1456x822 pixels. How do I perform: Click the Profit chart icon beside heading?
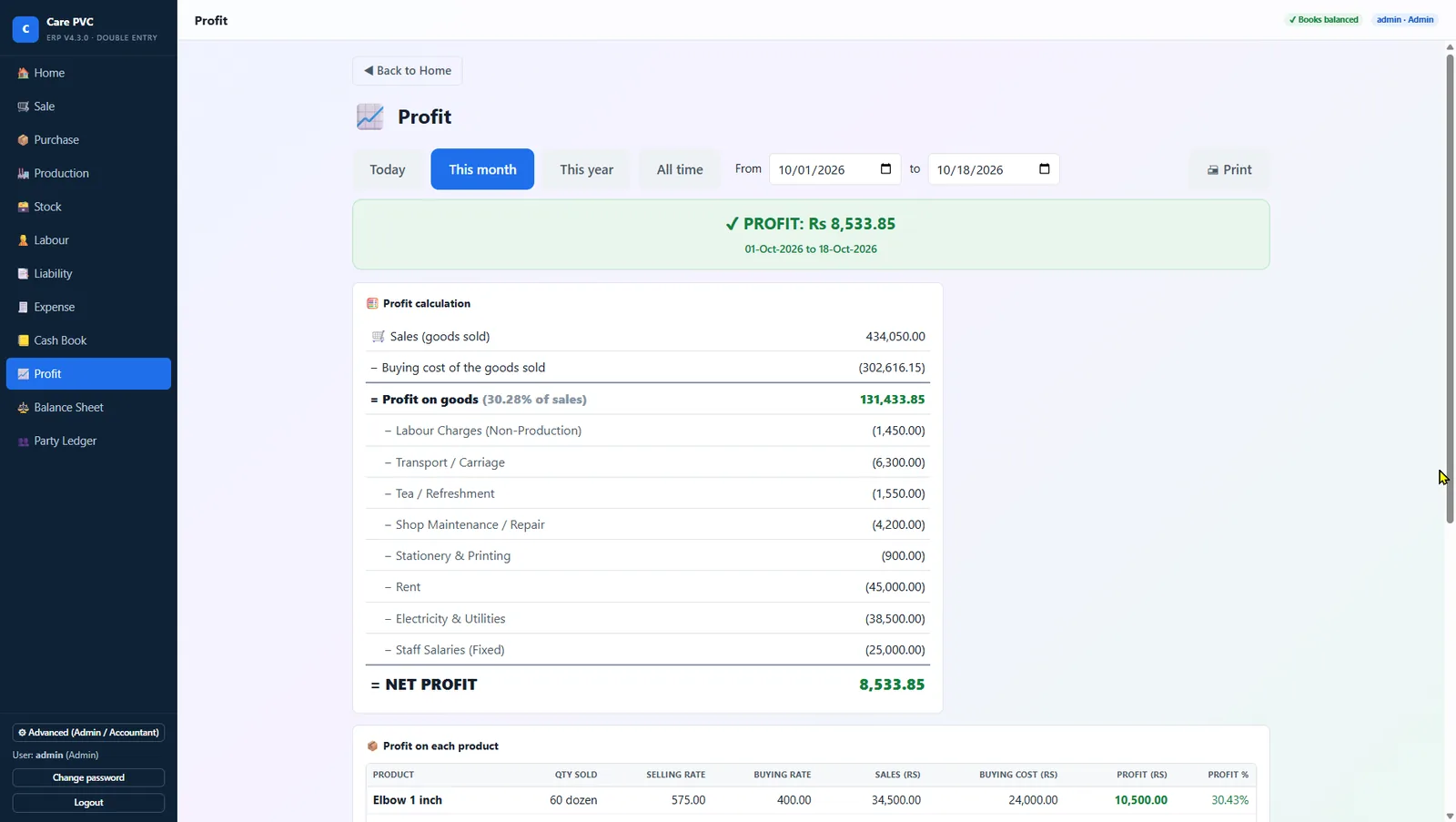click(370, 117)
